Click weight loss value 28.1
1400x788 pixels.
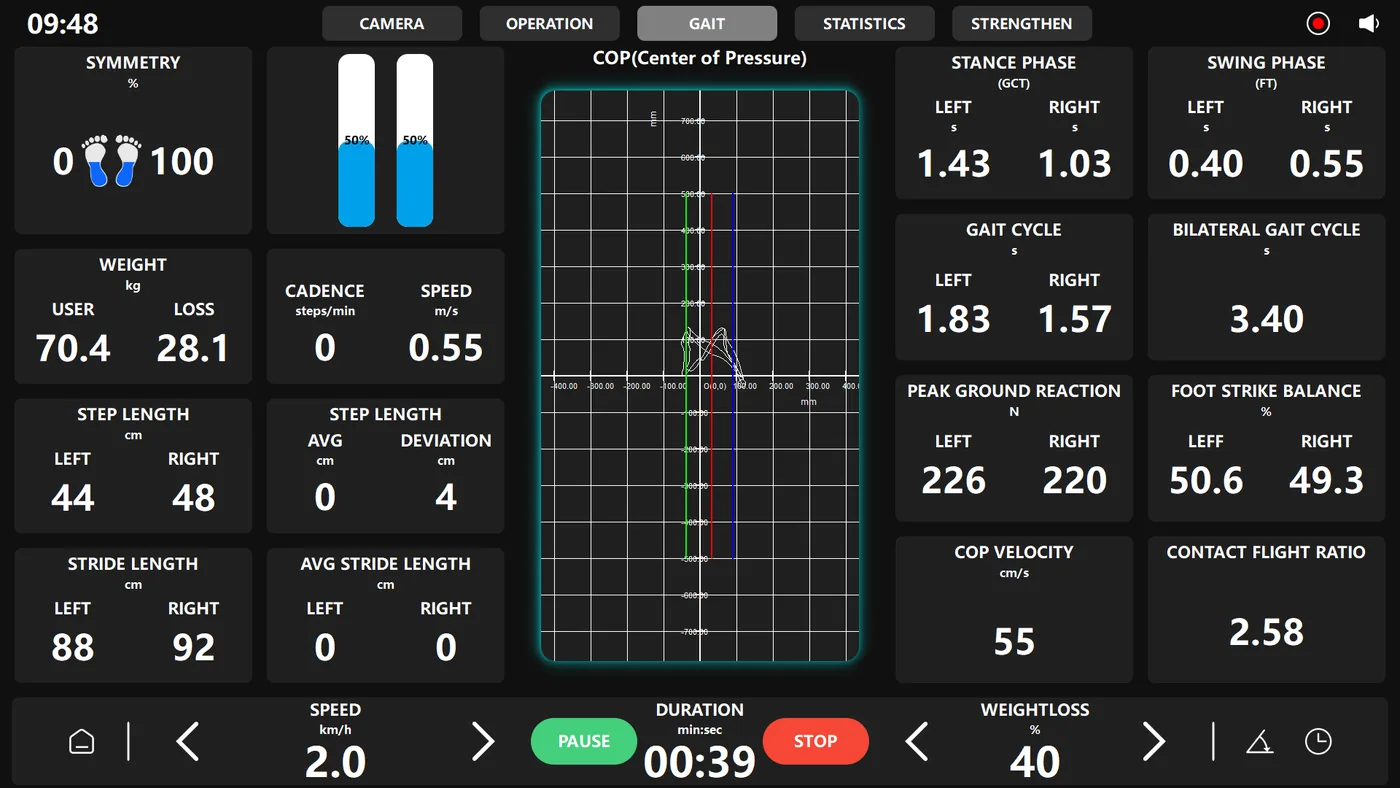(x=193, y=348)
